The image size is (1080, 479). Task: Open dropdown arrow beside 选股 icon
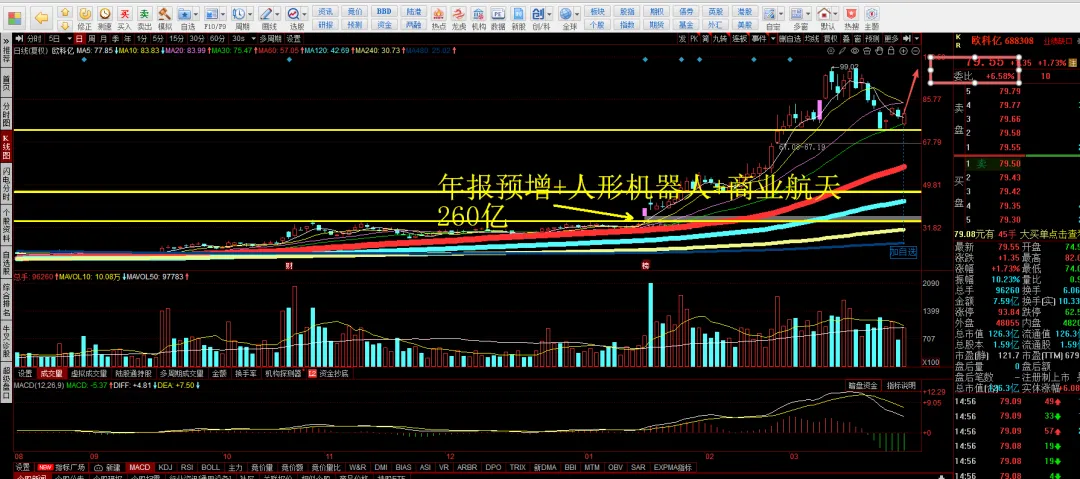[x=305, y=14]
